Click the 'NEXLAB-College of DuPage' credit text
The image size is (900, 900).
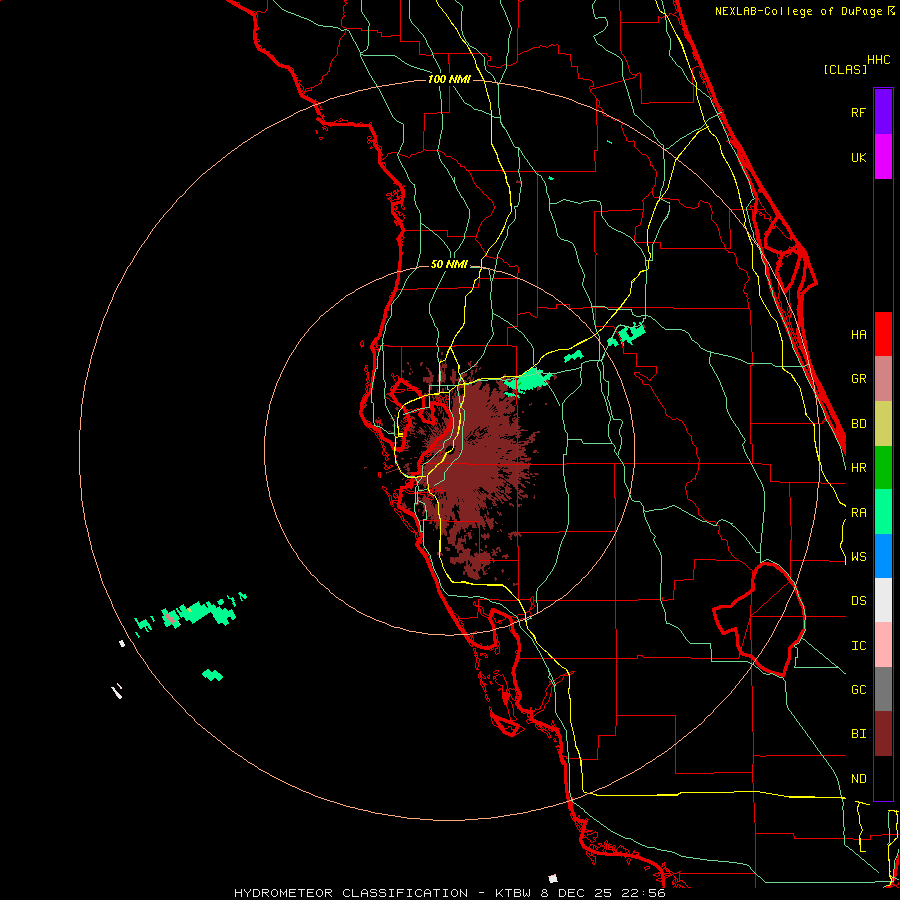(800, 11)
